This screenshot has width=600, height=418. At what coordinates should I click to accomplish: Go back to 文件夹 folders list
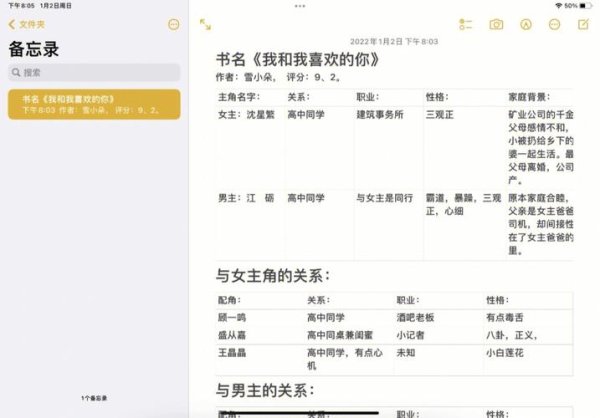[26, 24]
